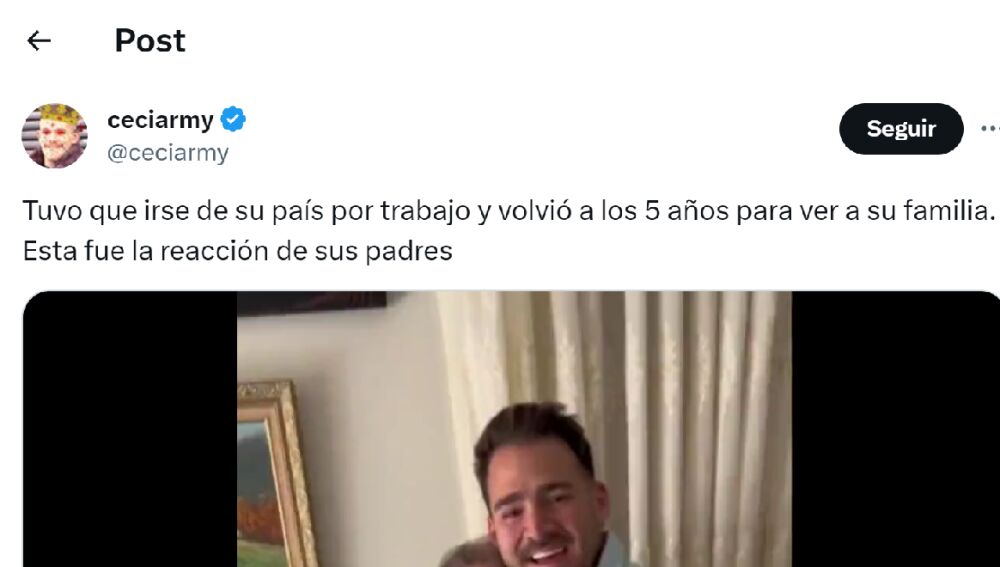Click the Post page heading

150,41
